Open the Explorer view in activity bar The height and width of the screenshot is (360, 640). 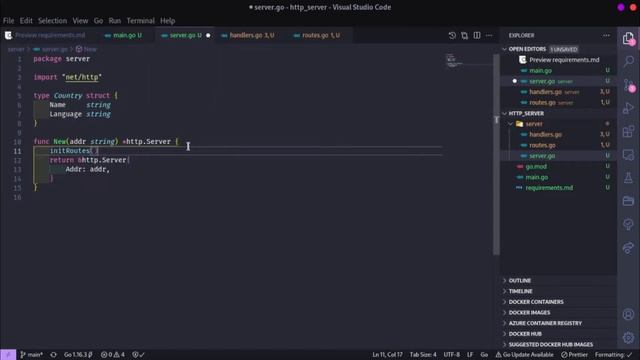point(629,39)
